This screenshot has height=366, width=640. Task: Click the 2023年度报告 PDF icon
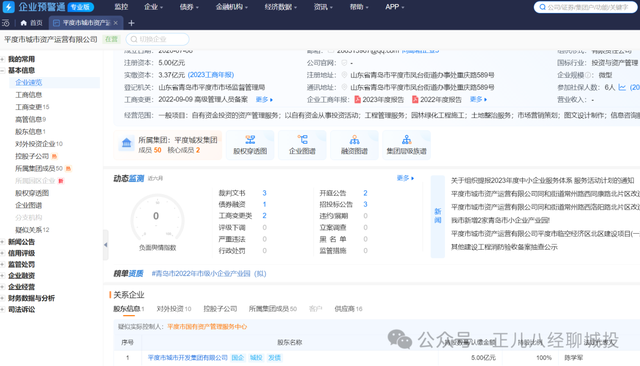point(358,100)
